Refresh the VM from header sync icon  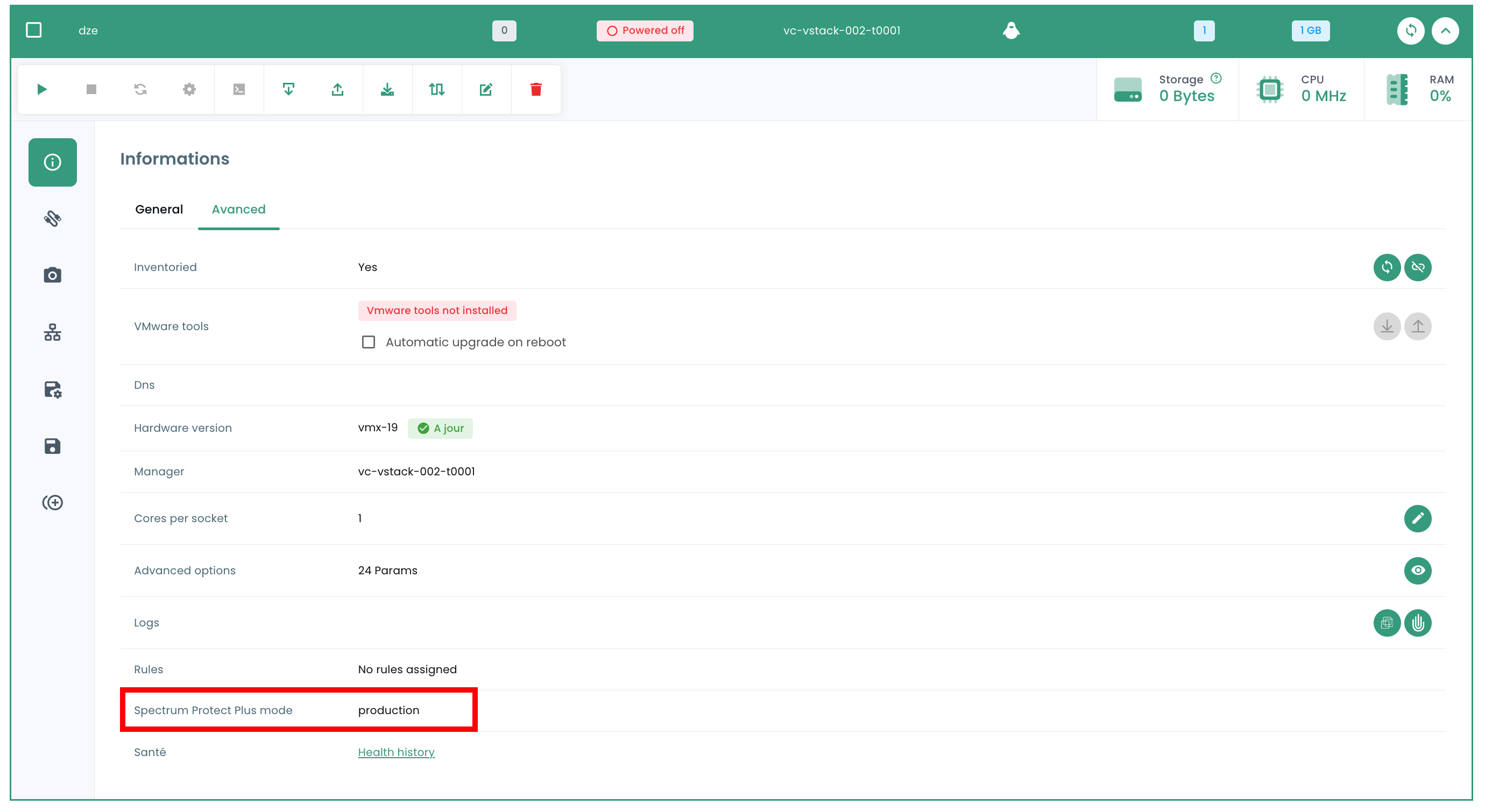1411,31
